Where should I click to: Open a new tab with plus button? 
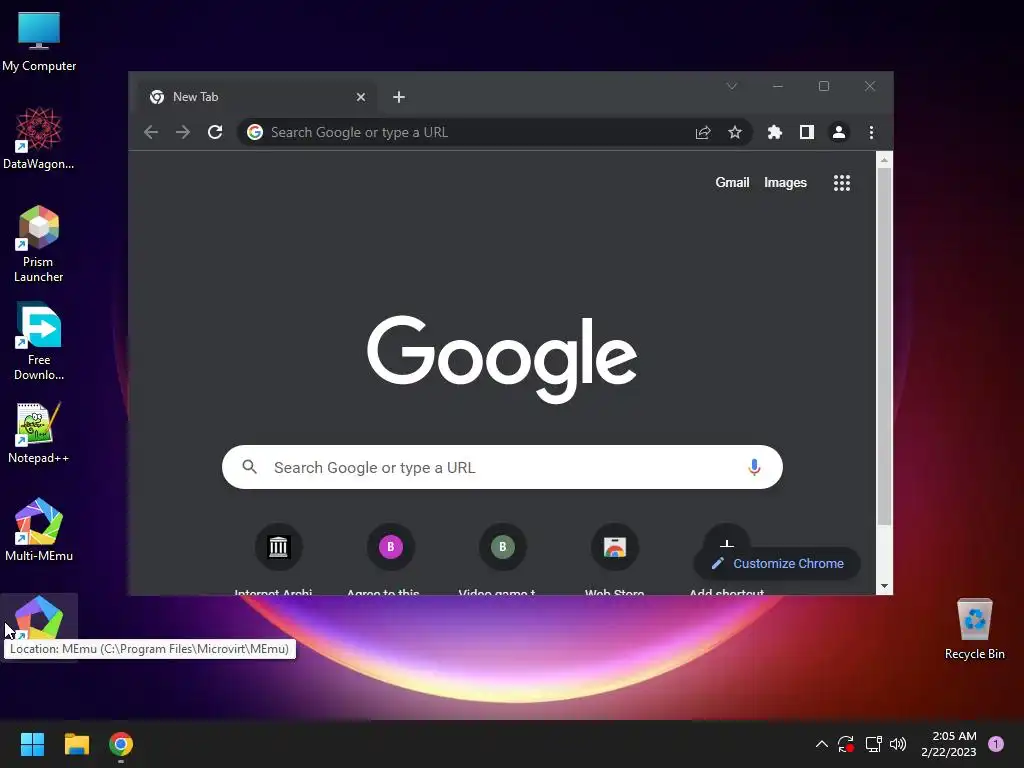pyautogui.click(x=398, y=97)
